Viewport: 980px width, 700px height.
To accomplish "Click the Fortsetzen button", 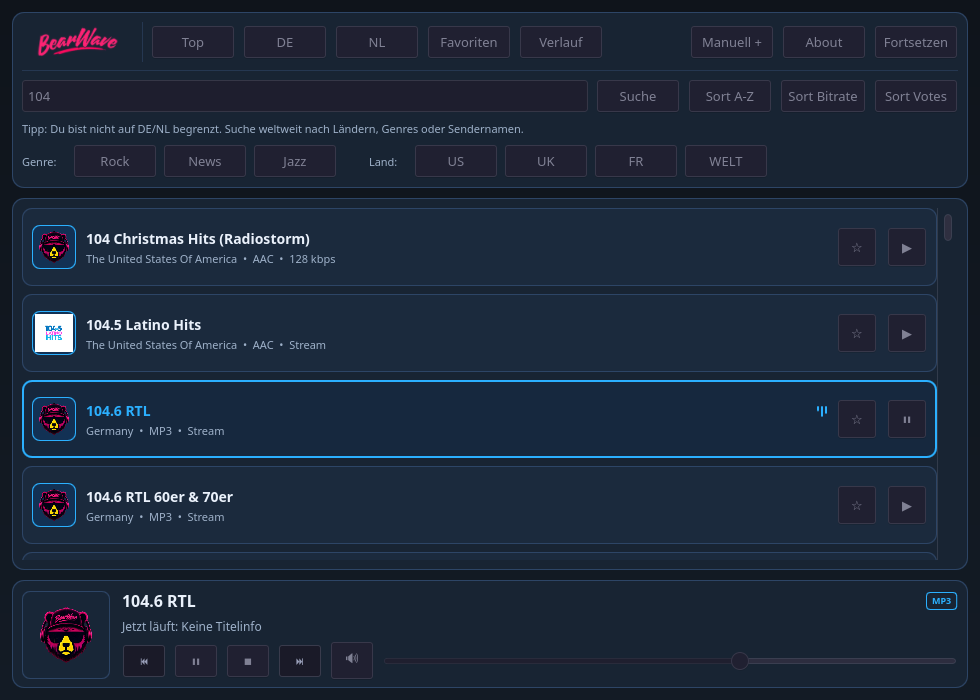I will tap(915, 42).
